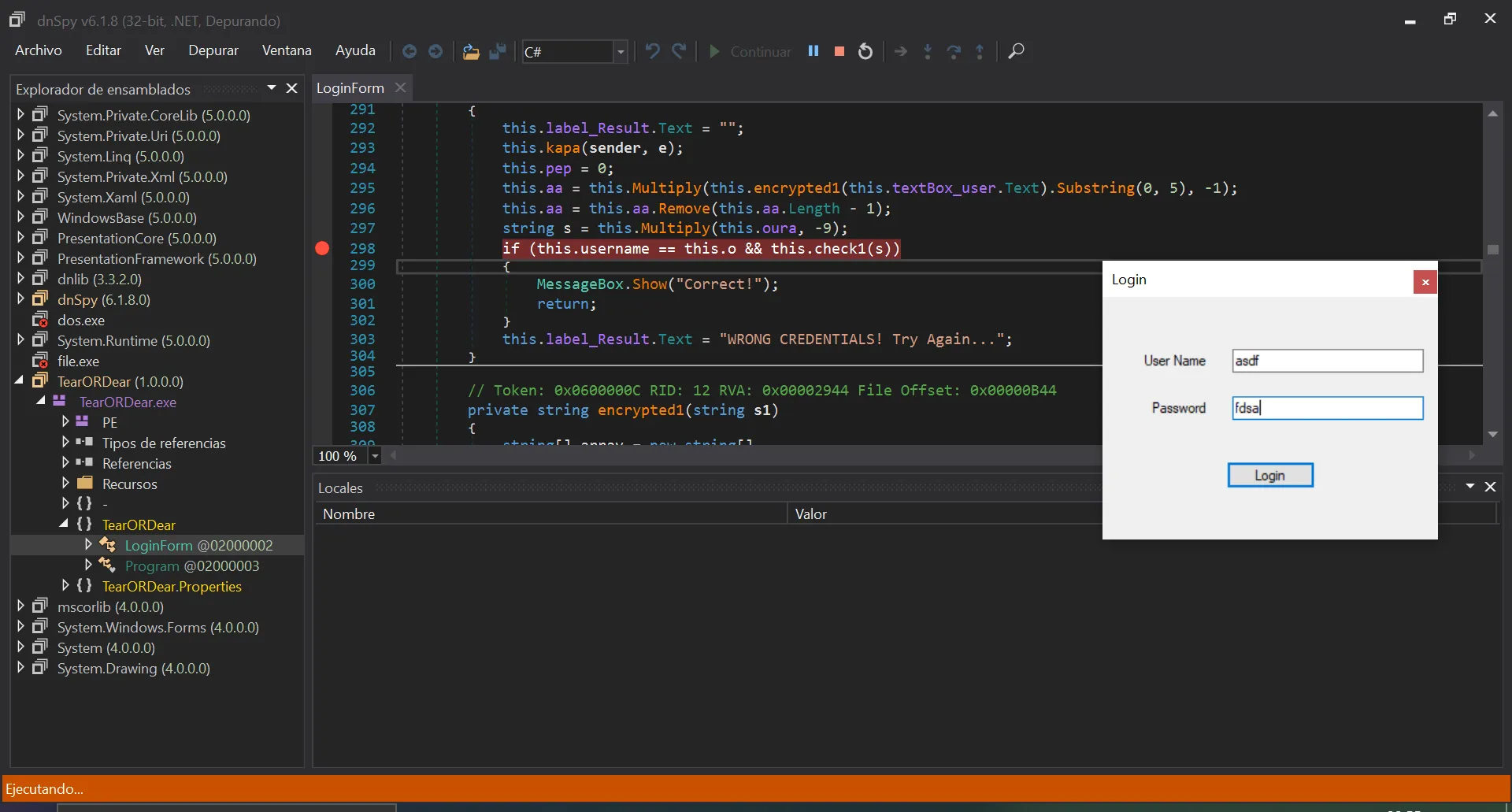
Task: Close the Locales panel
Action: (1490, 487)
